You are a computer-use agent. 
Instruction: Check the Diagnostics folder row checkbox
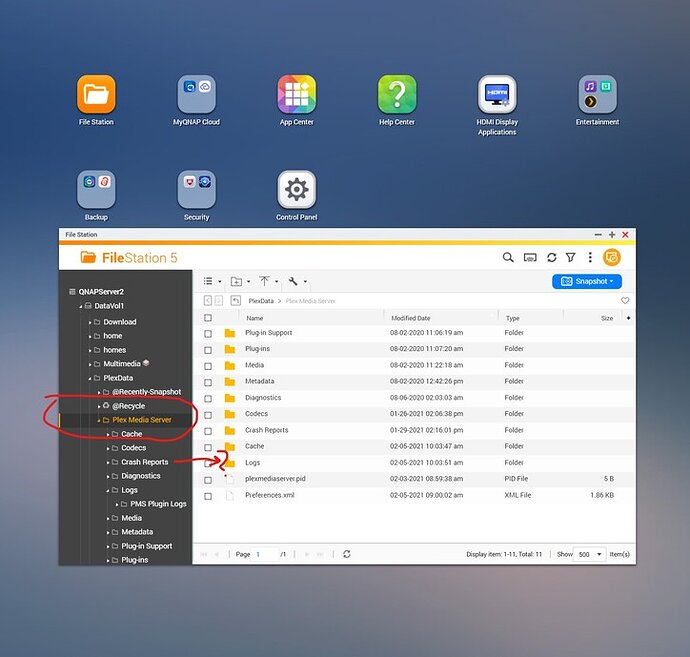tap(208, 399)
